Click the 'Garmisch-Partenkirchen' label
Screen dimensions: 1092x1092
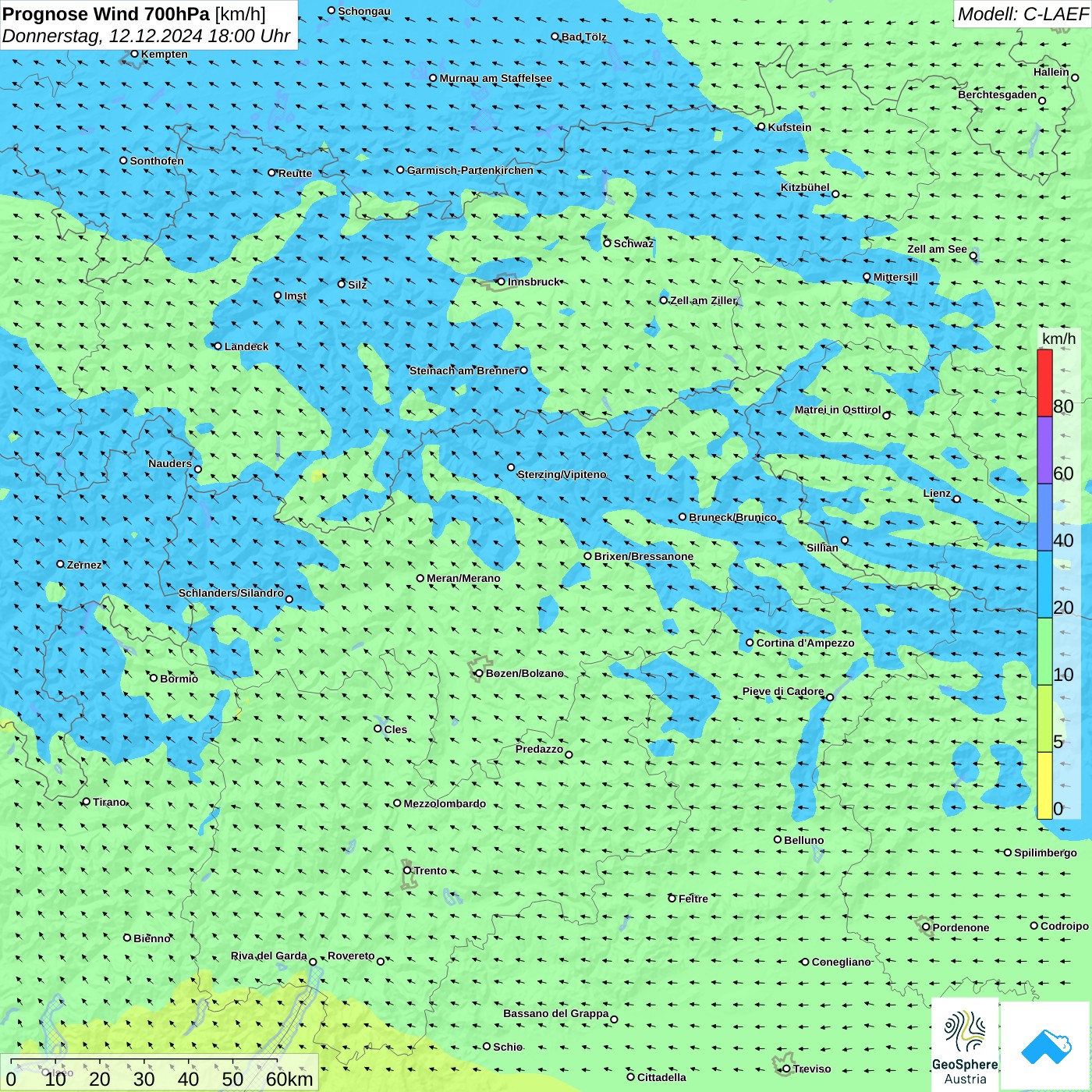coord(470,170)
